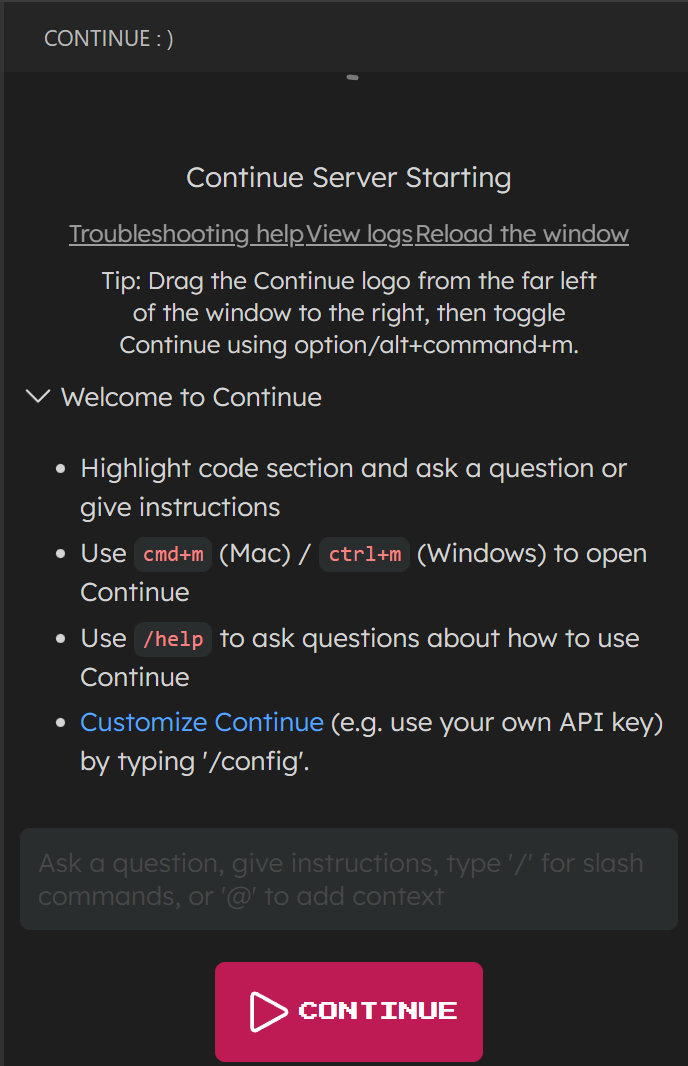Screen dimensions: 688x1066
Task: Click the ctrl+m keyboard shortcut badge
Action: coord(364,554)
